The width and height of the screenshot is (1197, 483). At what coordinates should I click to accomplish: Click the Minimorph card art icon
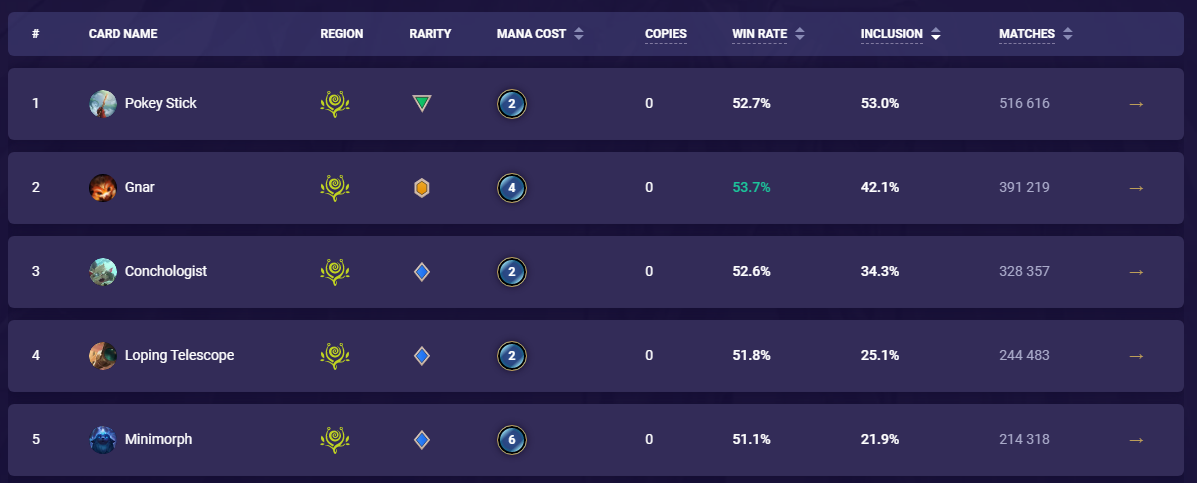pos(103,439)
